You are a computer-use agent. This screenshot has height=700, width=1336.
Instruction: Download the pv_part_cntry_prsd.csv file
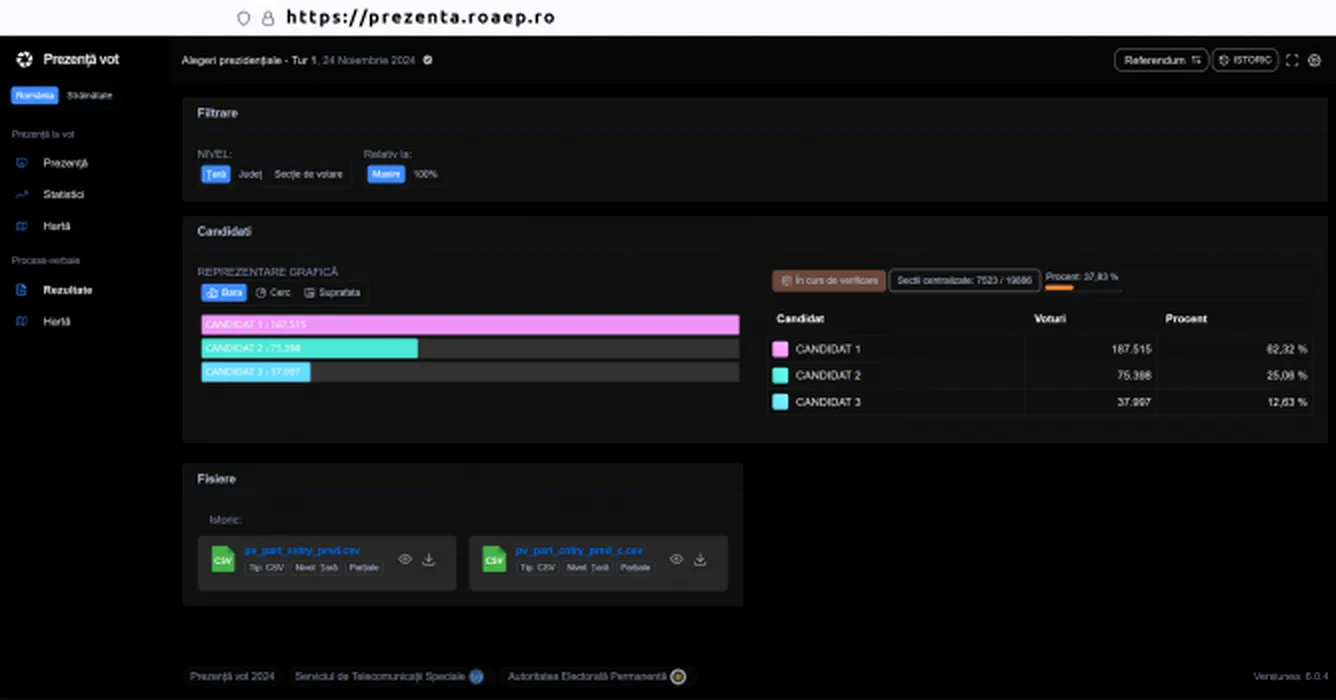point(429,560)
